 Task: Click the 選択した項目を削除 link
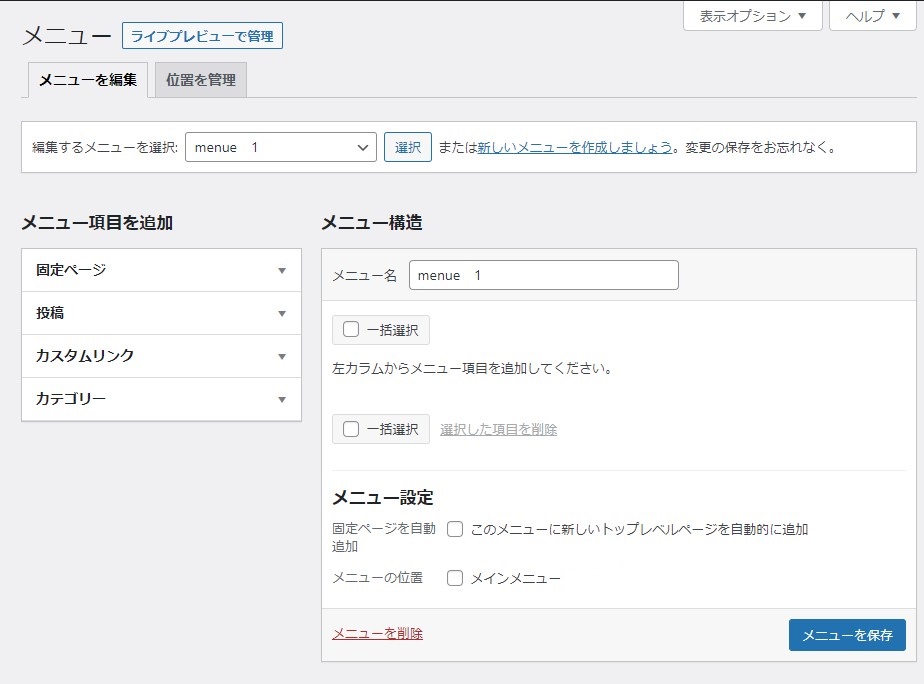(x=498, y=429)
